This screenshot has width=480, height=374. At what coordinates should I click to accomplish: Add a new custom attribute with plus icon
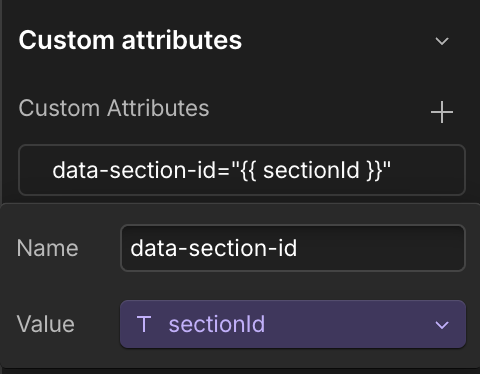[x=442, y=112]
